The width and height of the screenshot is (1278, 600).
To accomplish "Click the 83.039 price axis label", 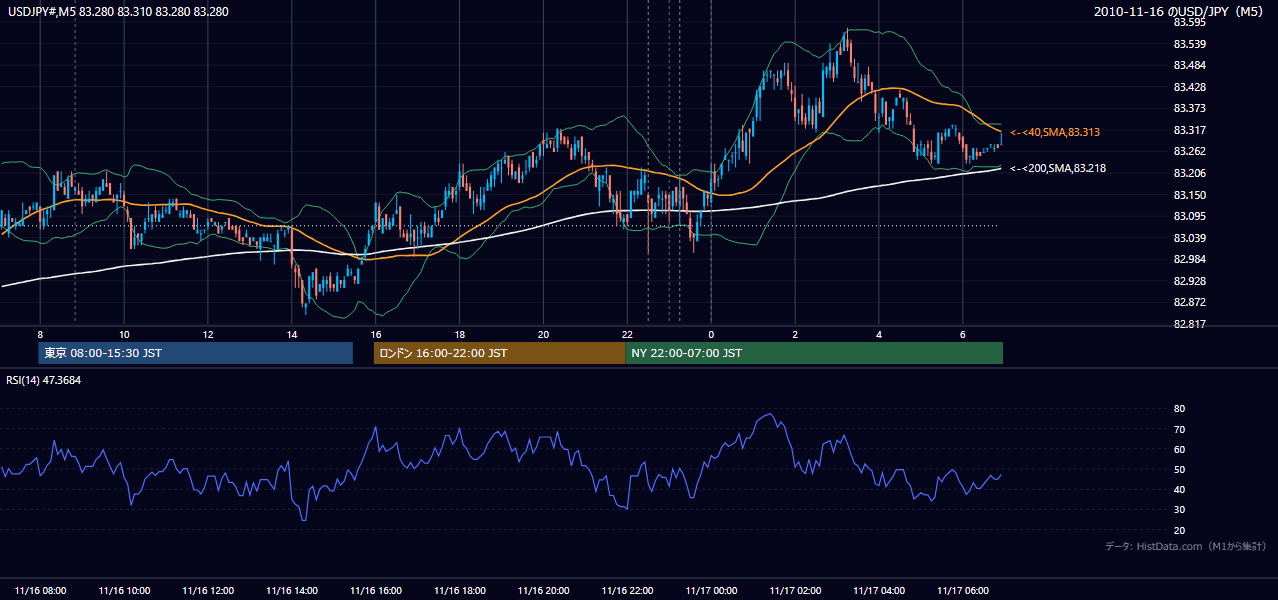I will [1188, 238].
